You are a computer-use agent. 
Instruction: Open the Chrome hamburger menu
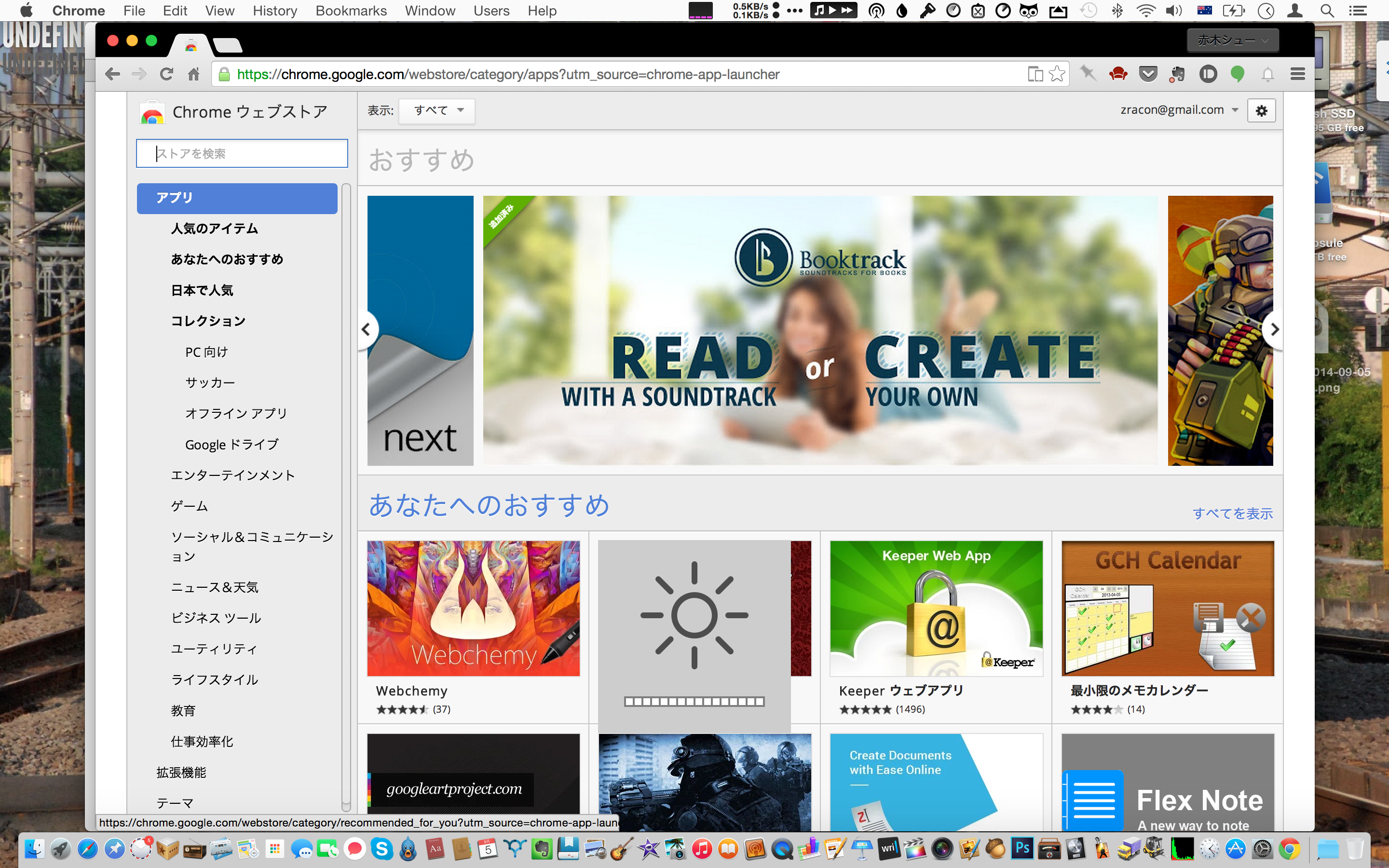[1298, 74]
